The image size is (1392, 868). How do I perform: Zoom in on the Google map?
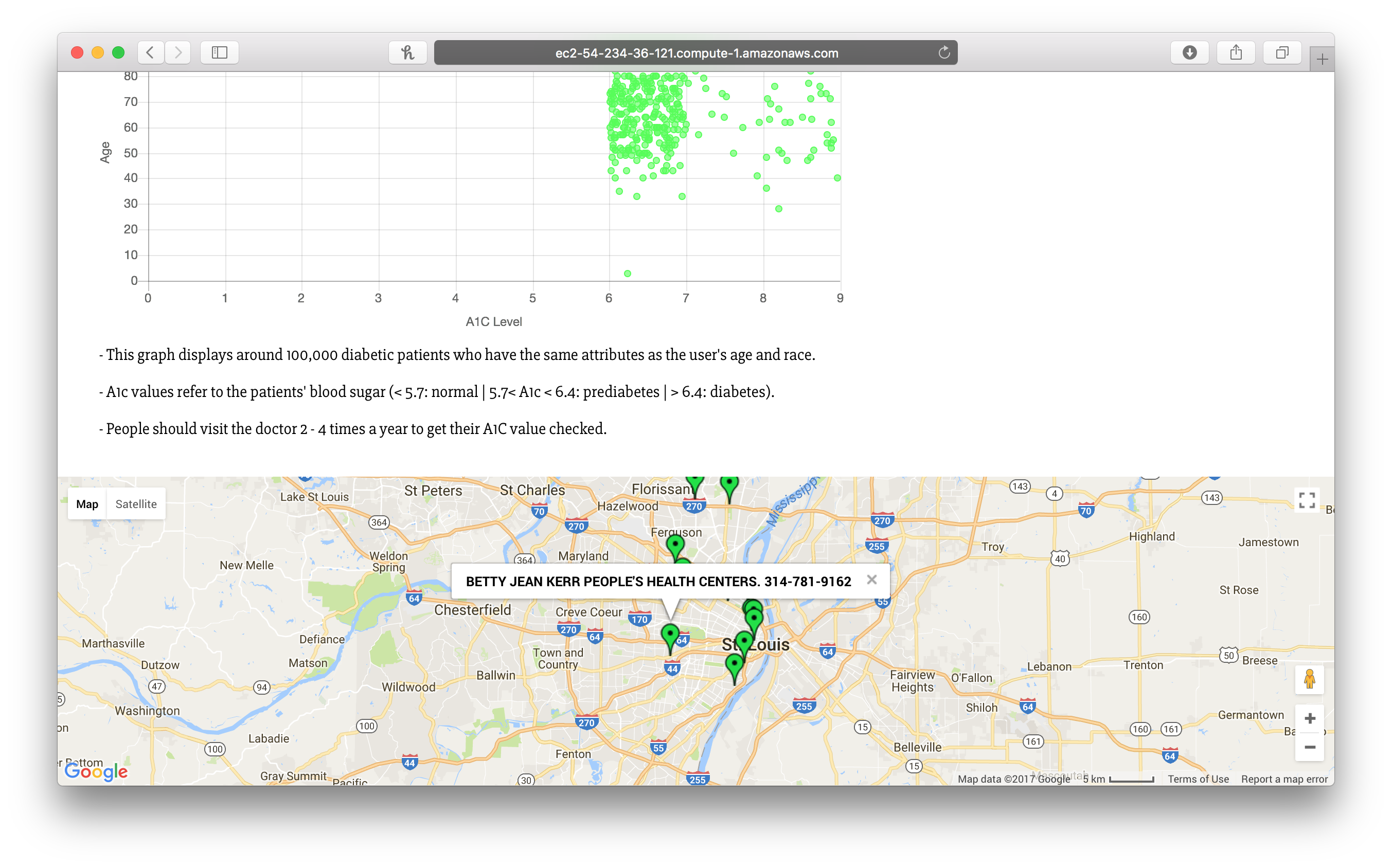click(x=1309, y=719)
